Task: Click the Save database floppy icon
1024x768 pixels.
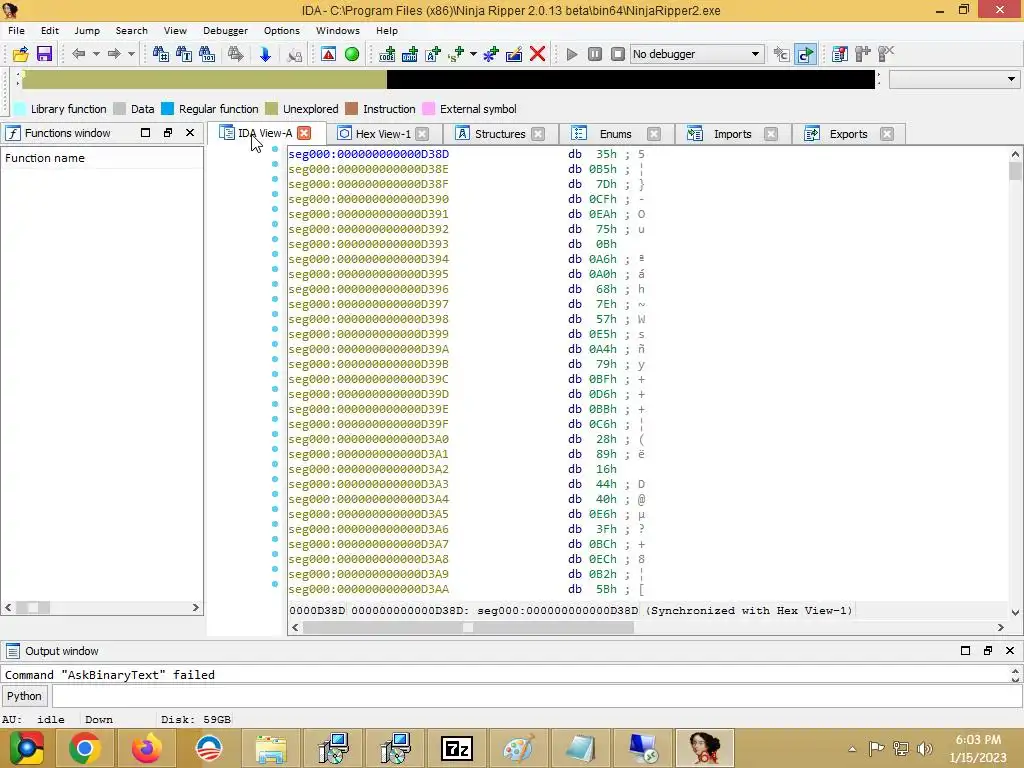Action: pyautogui.click(x=44, y=54)
